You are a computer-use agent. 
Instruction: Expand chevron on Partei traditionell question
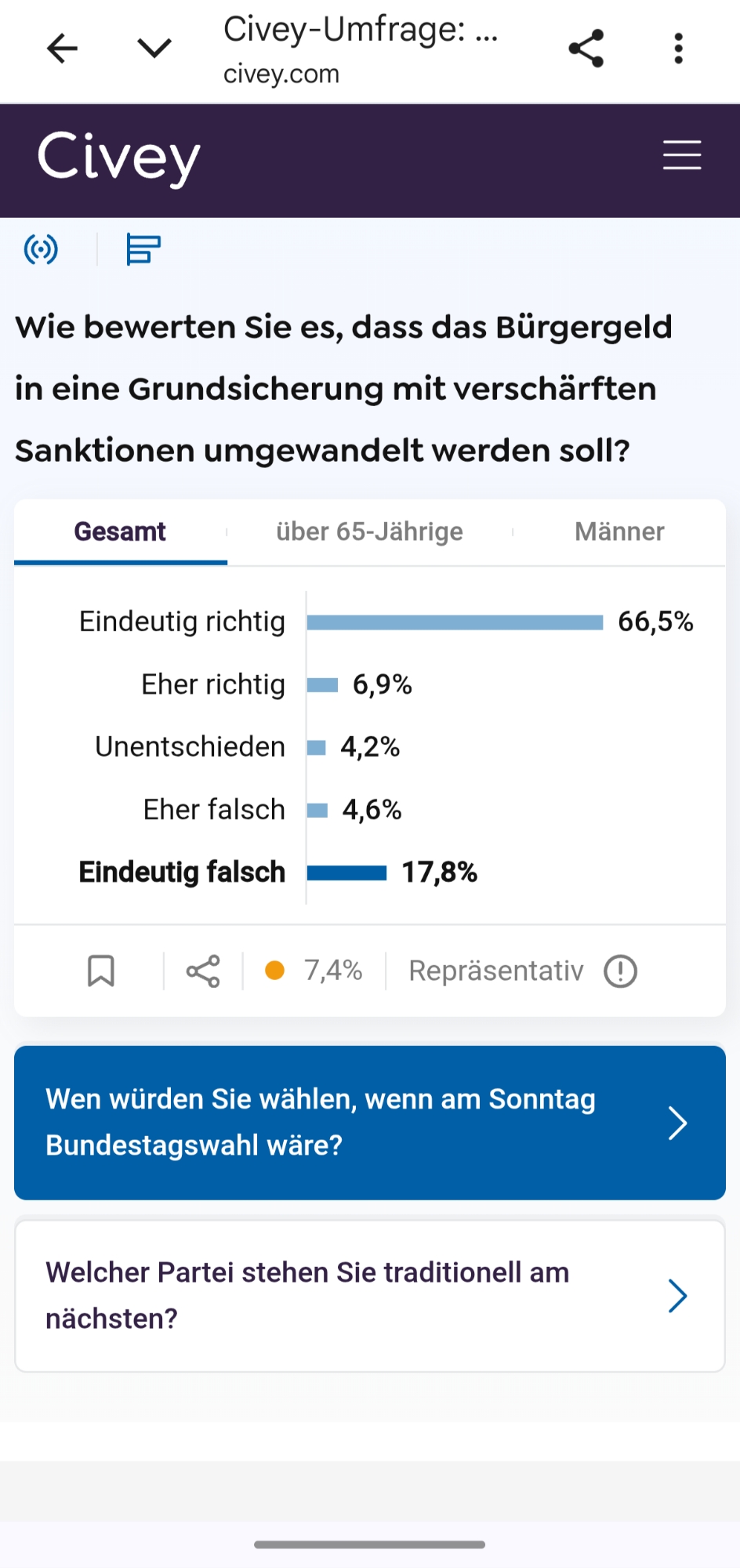(677, 1295)
